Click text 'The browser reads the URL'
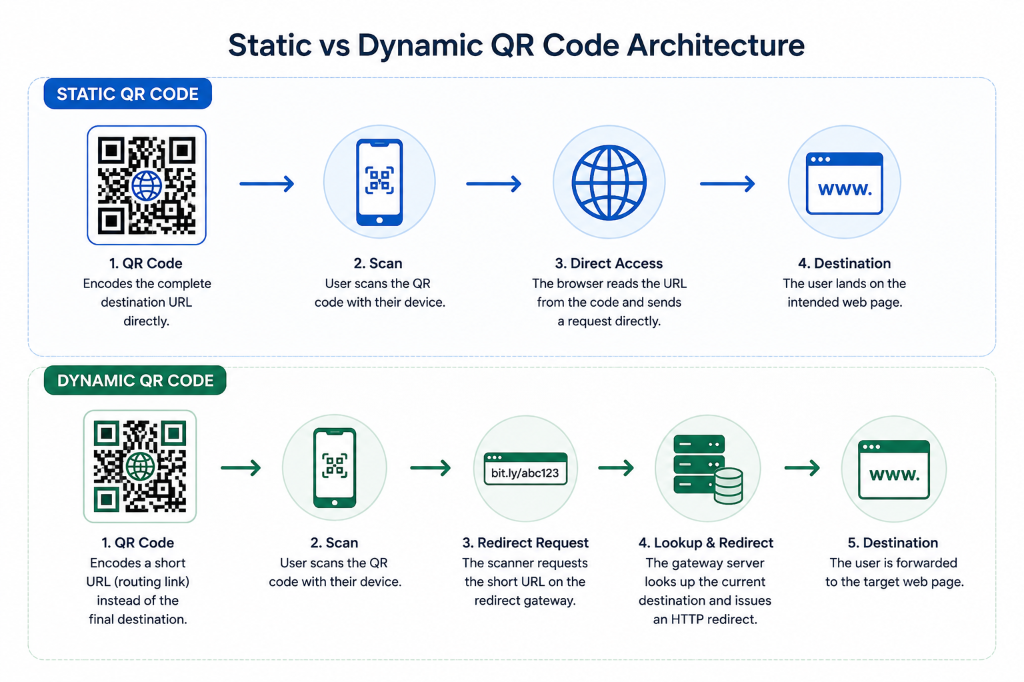Viewport: 1024px width, 682px height. (x=609, y=284)
